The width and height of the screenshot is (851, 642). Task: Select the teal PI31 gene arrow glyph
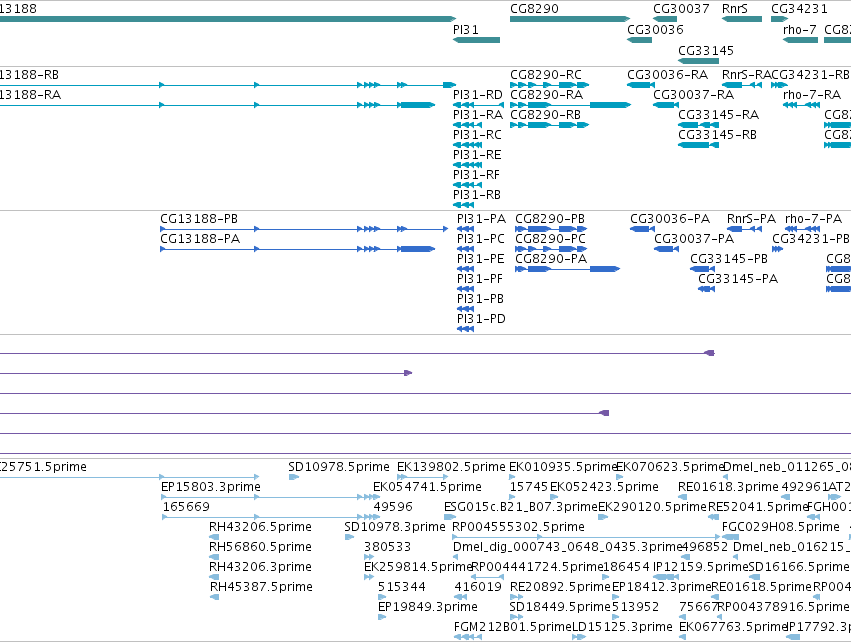pos(476,40)
